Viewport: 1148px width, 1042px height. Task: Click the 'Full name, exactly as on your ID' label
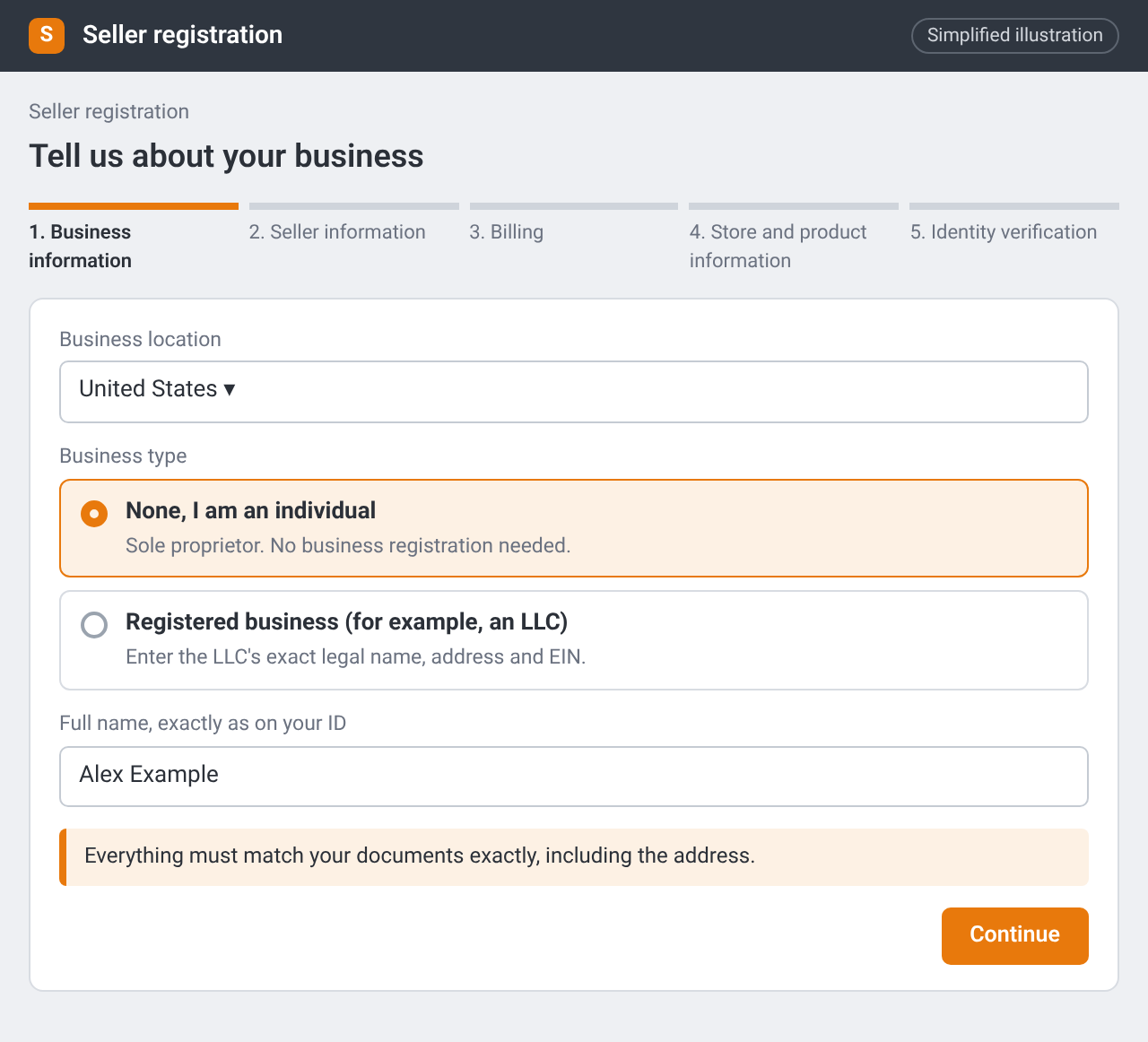(x=203, y=723)
